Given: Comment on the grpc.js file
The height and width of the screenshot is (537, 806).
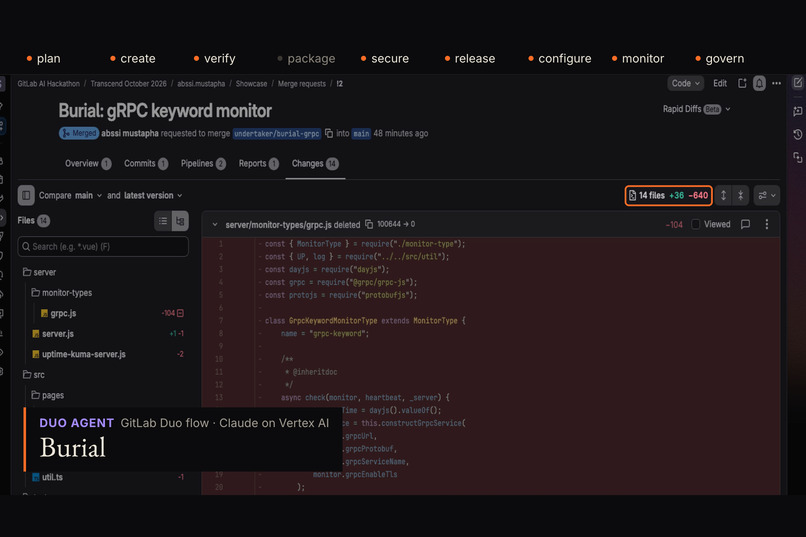Looking at the screenshot, I should 745,224.
